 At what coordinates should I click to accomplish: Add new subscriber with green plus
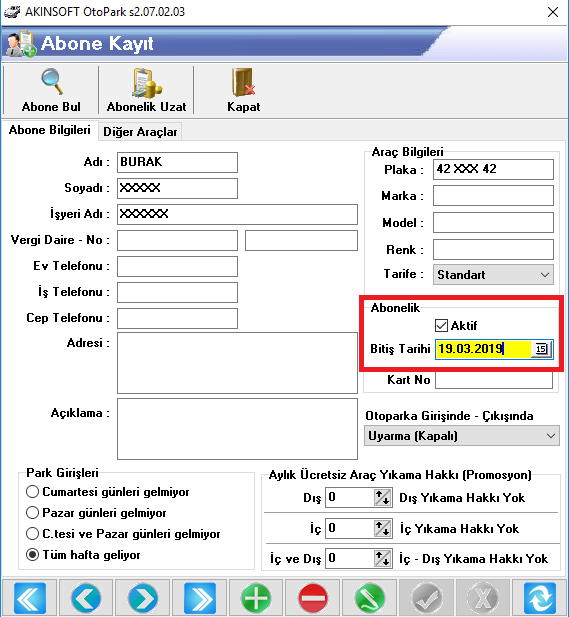(x=256, y=598)
